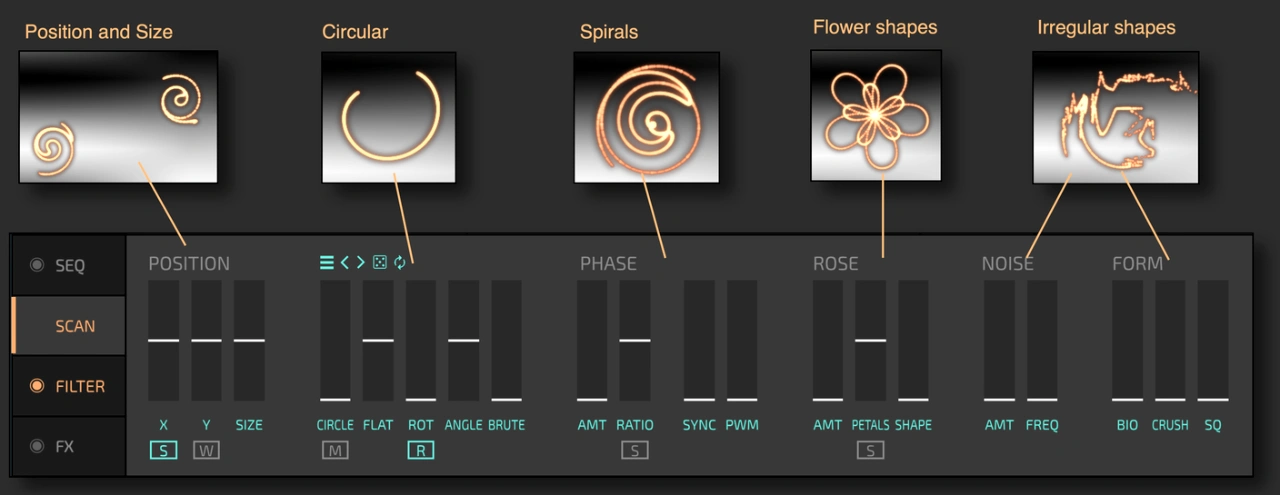Screen dimensions: 1280x495
Task: Go to next preset with right arrow
Action: [x=361, y=263]
